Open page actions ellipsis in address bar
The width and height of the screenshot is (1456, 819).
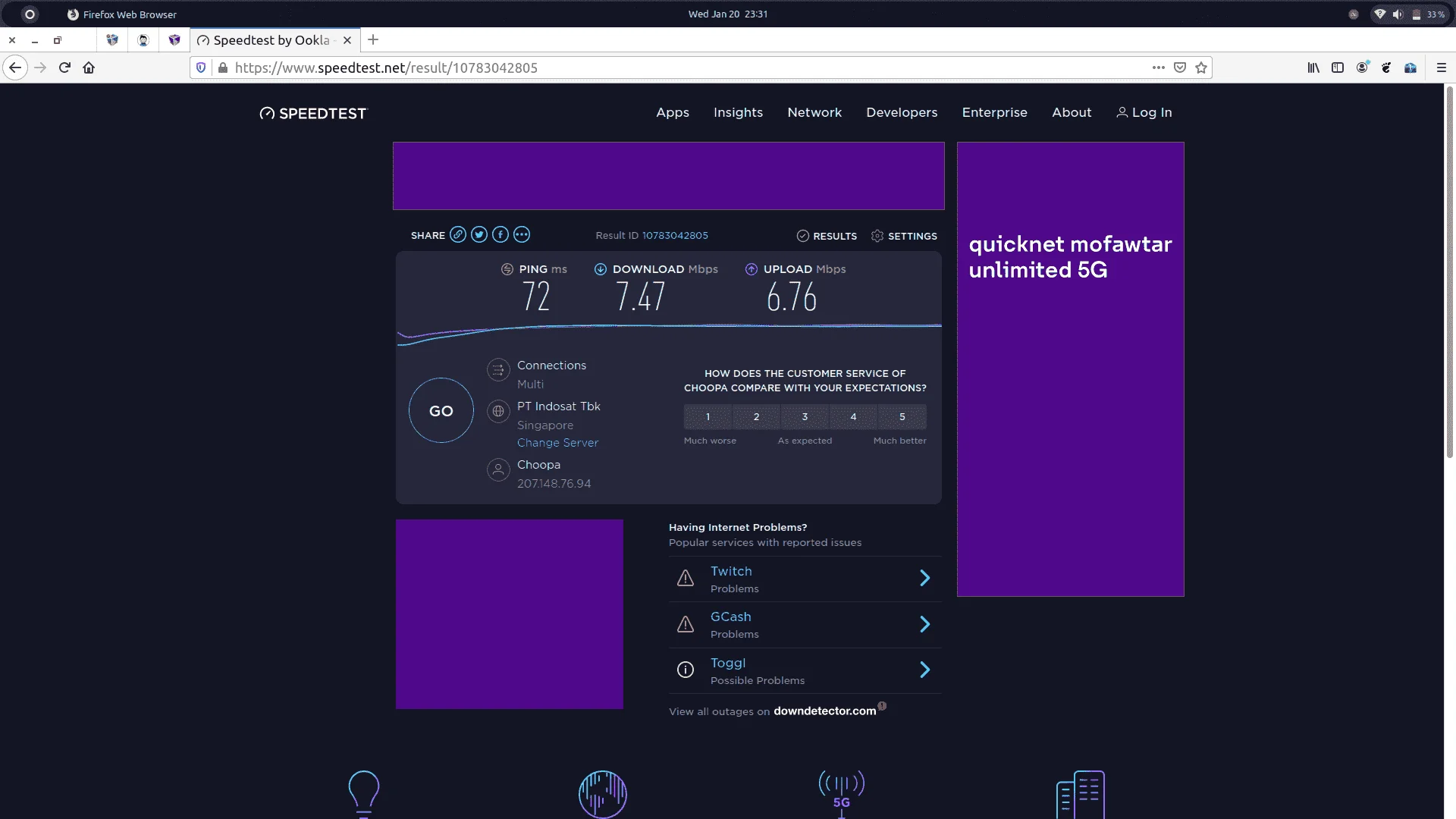[x=1158, y=67]
